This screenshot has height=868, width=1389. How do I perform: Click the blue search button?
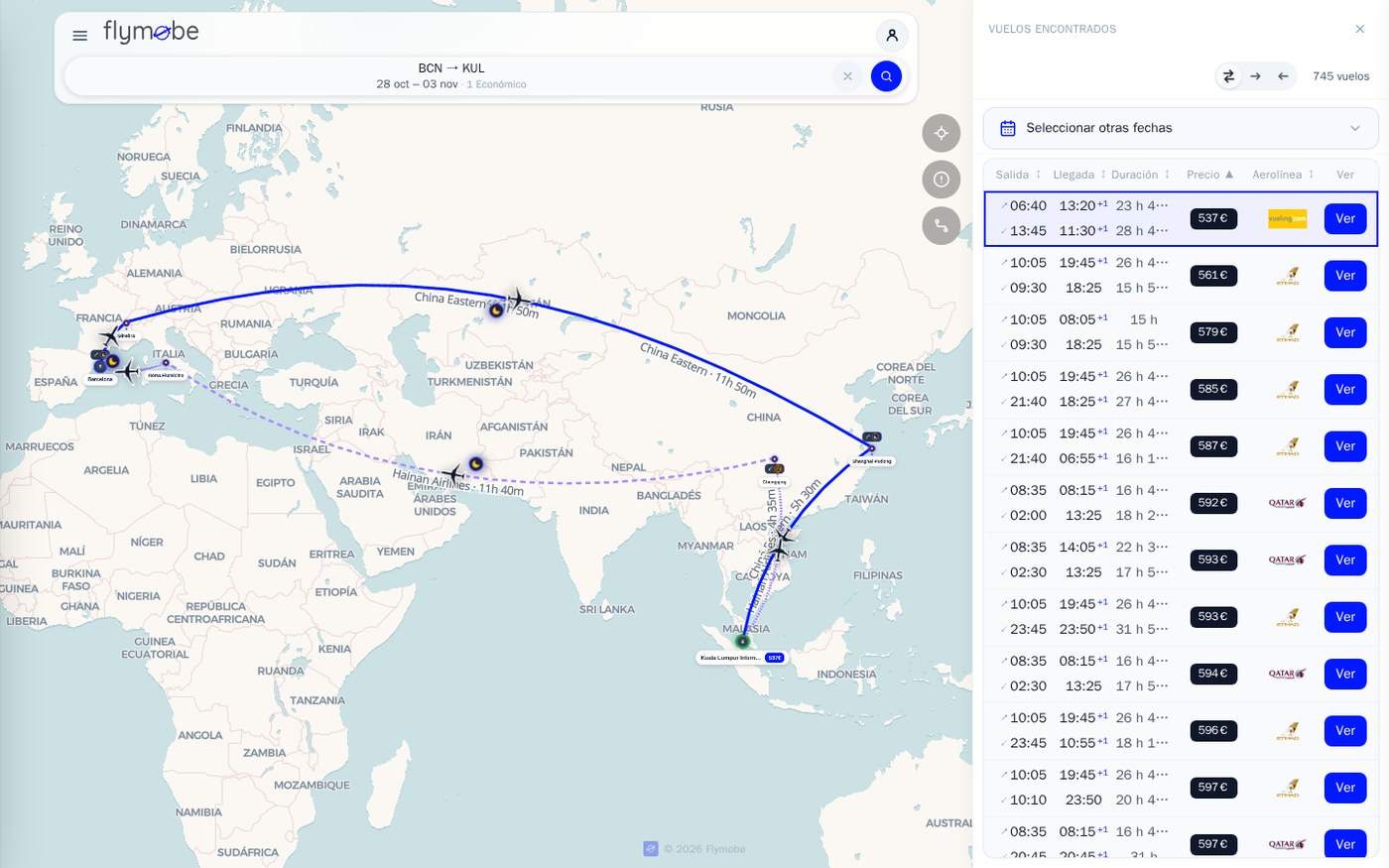tap(886, 76)
